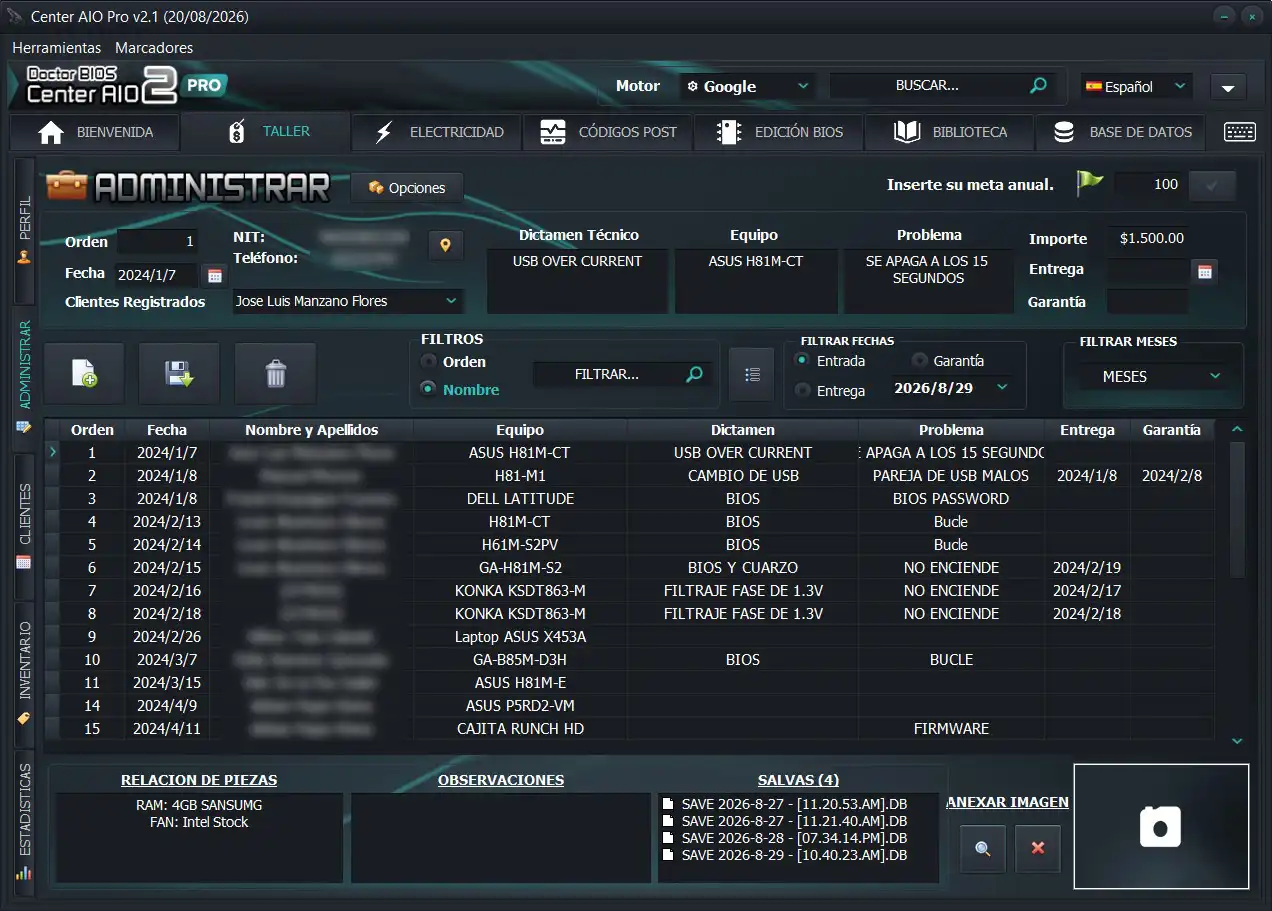
Task: Select the Entrega date radio button
Action: [x=802, y=390]
